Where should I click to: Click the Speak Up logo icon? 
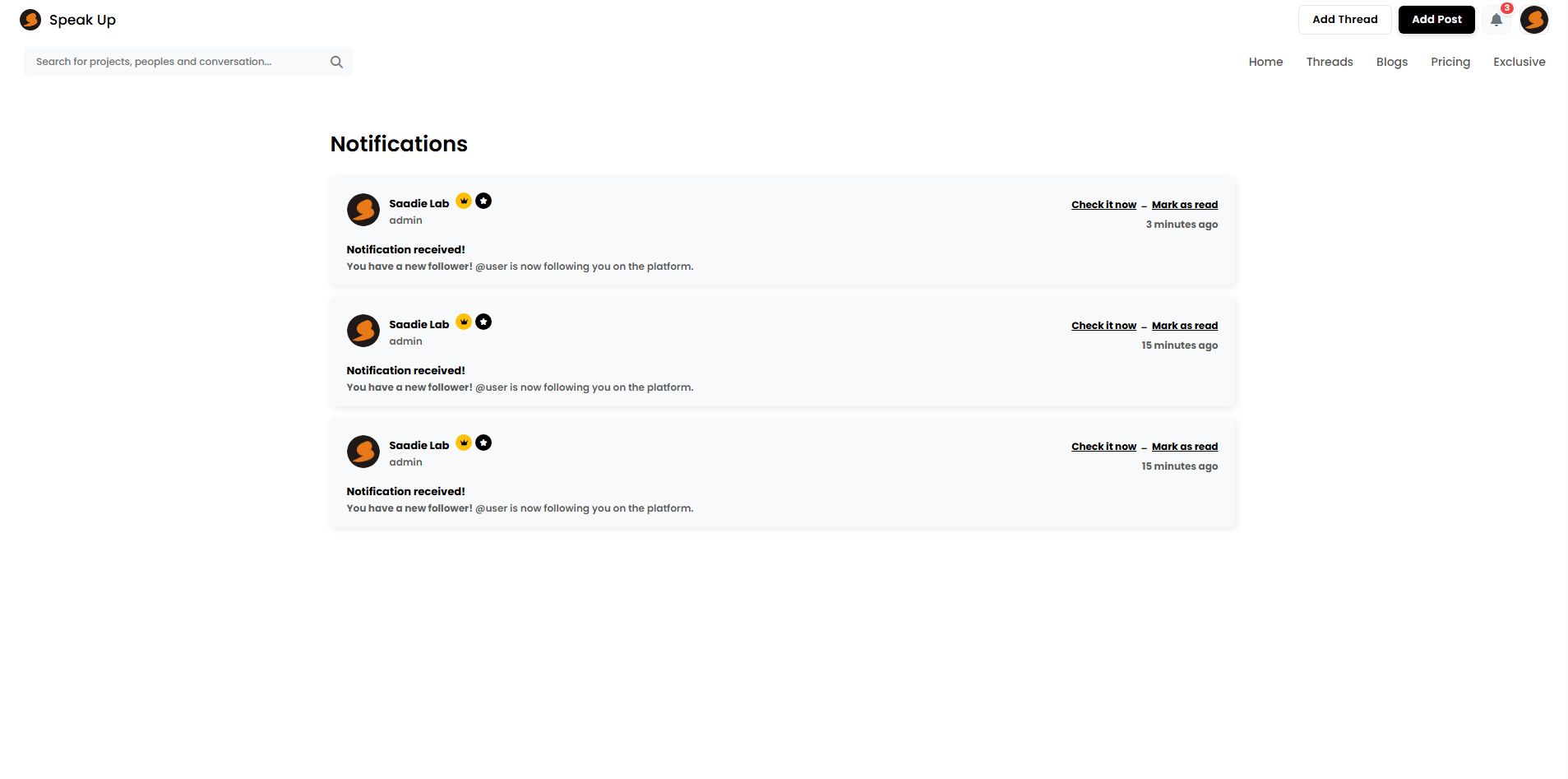(30, 20)
